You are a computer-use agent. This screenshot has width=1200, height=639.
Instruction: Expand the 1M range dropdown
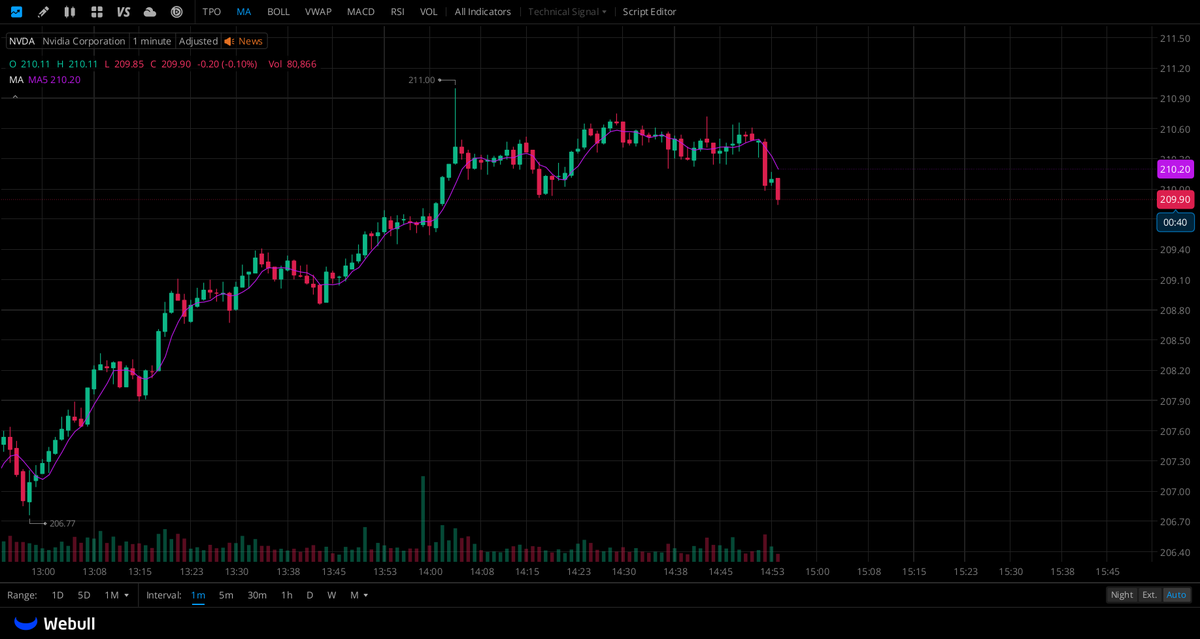117,595
